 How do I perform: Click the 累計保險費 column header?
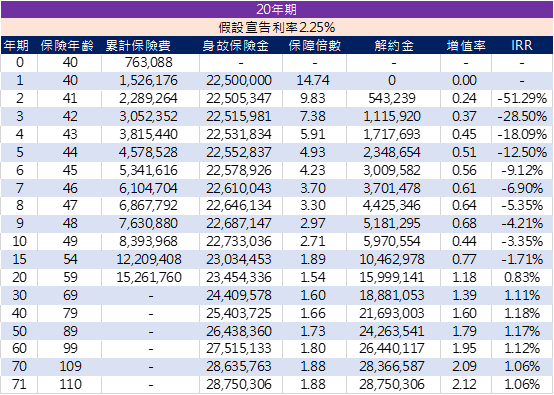coord(138,46)
